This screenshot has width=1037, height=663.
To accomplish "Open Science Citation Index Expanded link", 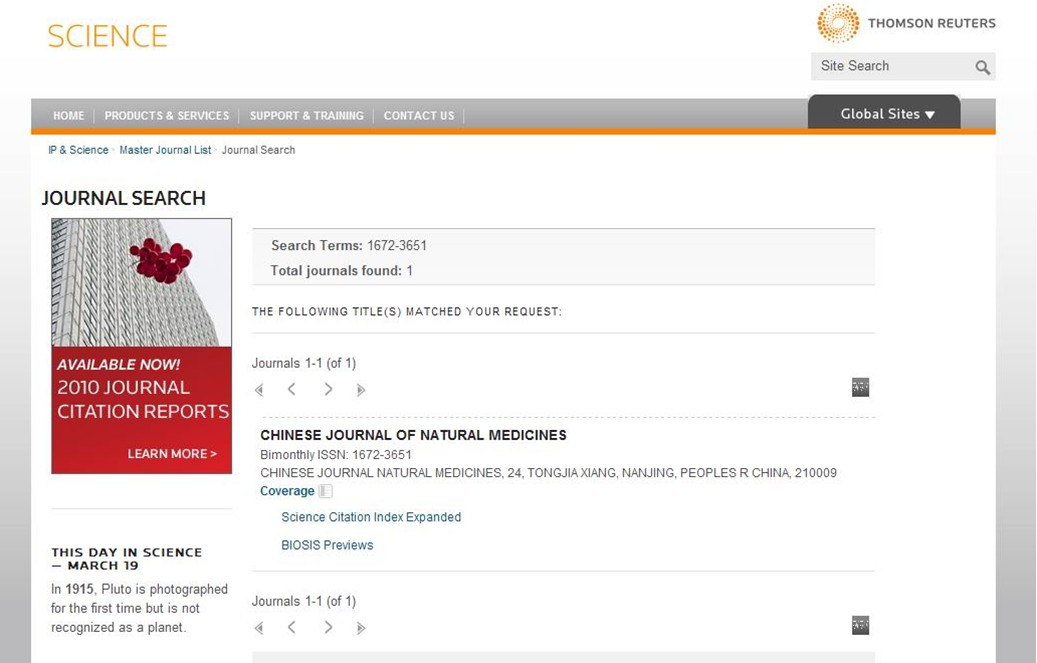I will (371, 517).
